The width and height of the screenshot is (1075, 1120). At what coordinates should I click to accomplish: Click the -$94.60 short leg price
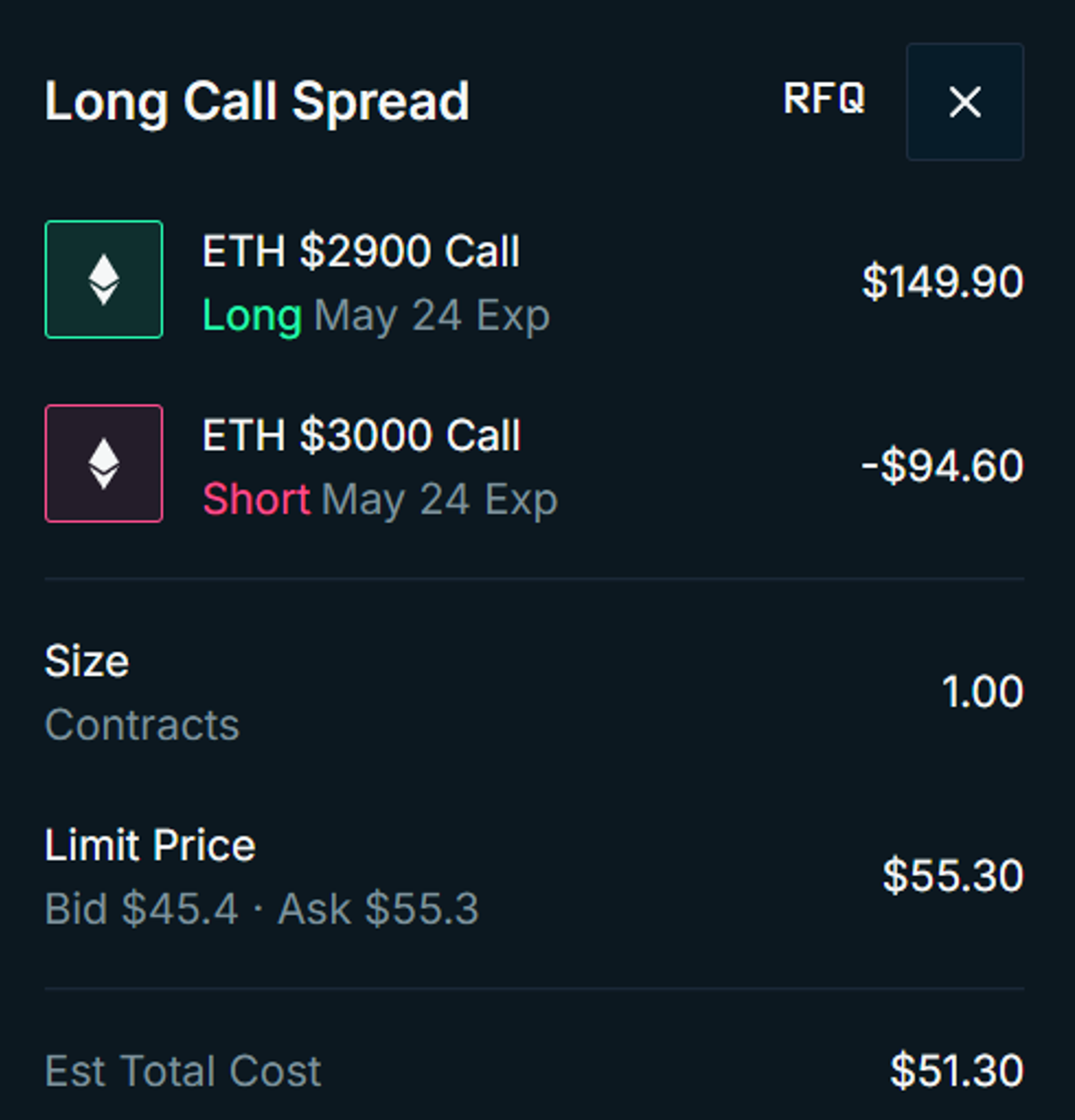click(x=943, y=466)
